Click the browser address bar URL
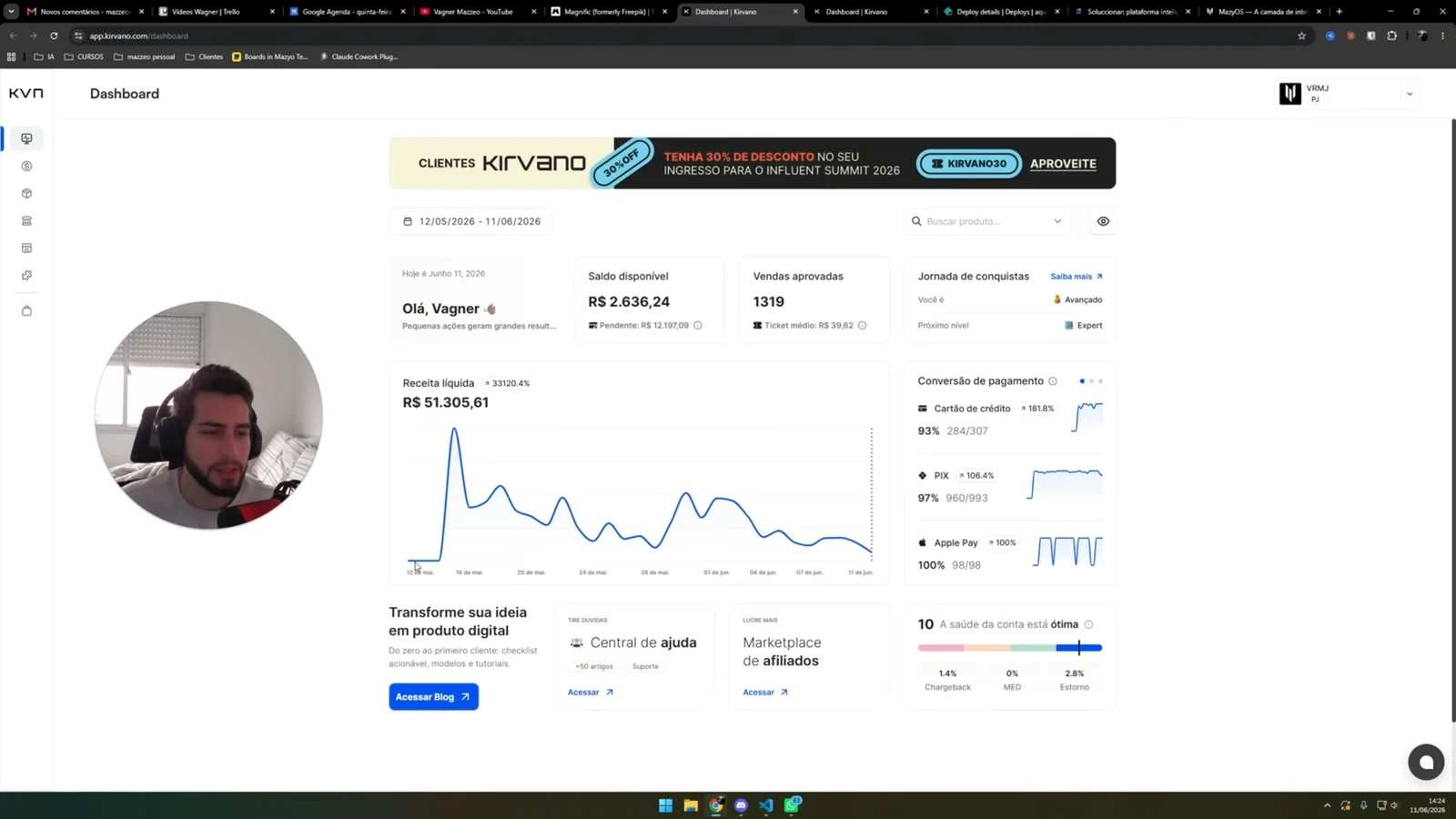This screenshot has width=1456, height=819. [x=138, y=36]
